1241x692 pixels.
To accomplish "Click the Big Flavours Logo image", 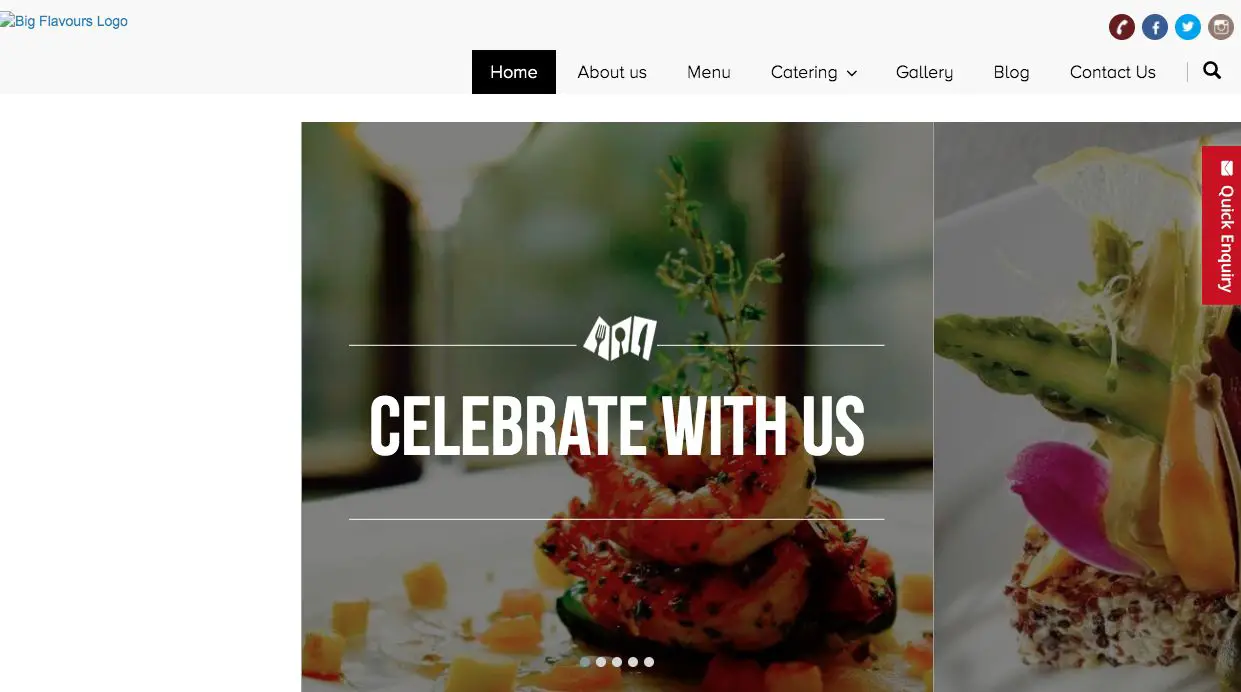I will pyautogui.click(x=64, y=21).
